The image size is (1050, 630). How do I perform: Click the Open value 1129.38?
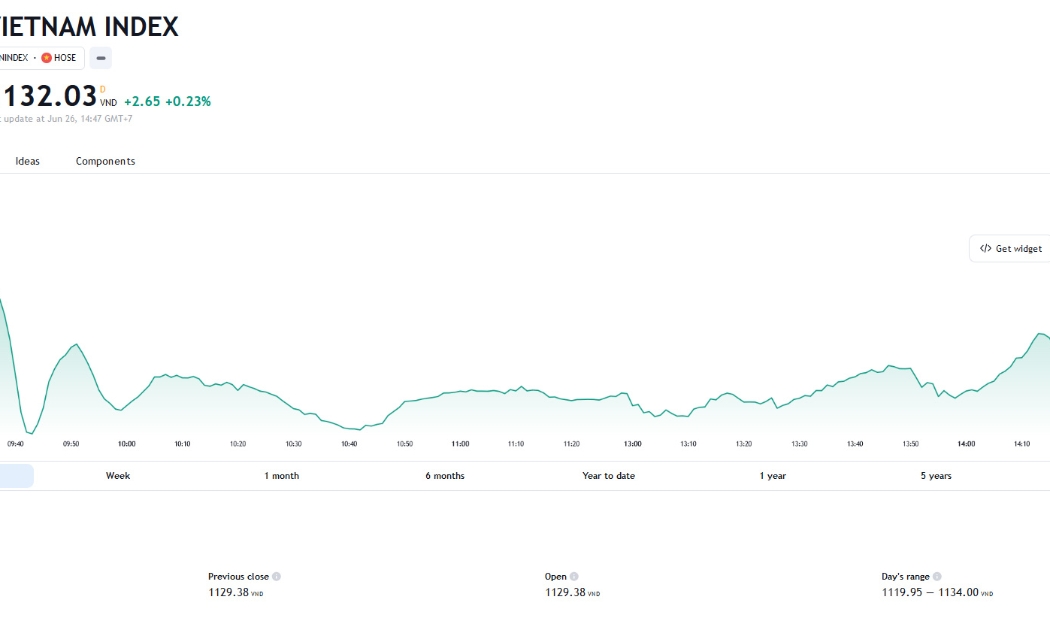click(565, 593)
